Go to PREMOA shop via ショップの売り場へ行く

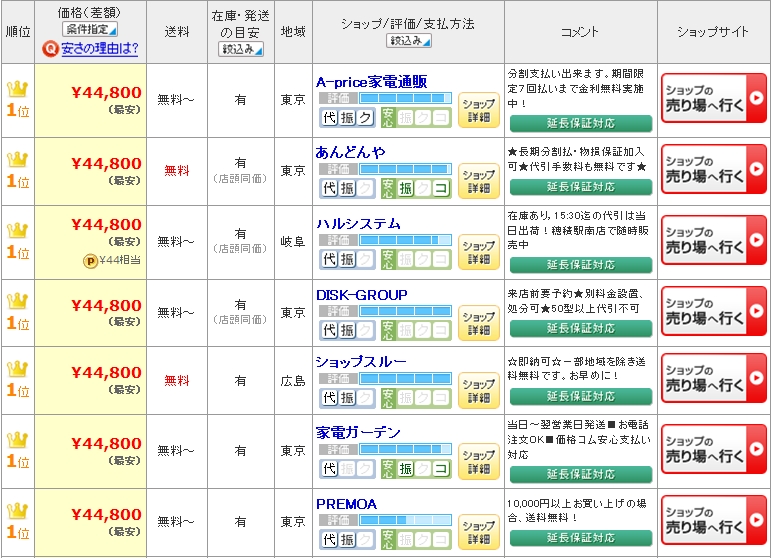714,520
